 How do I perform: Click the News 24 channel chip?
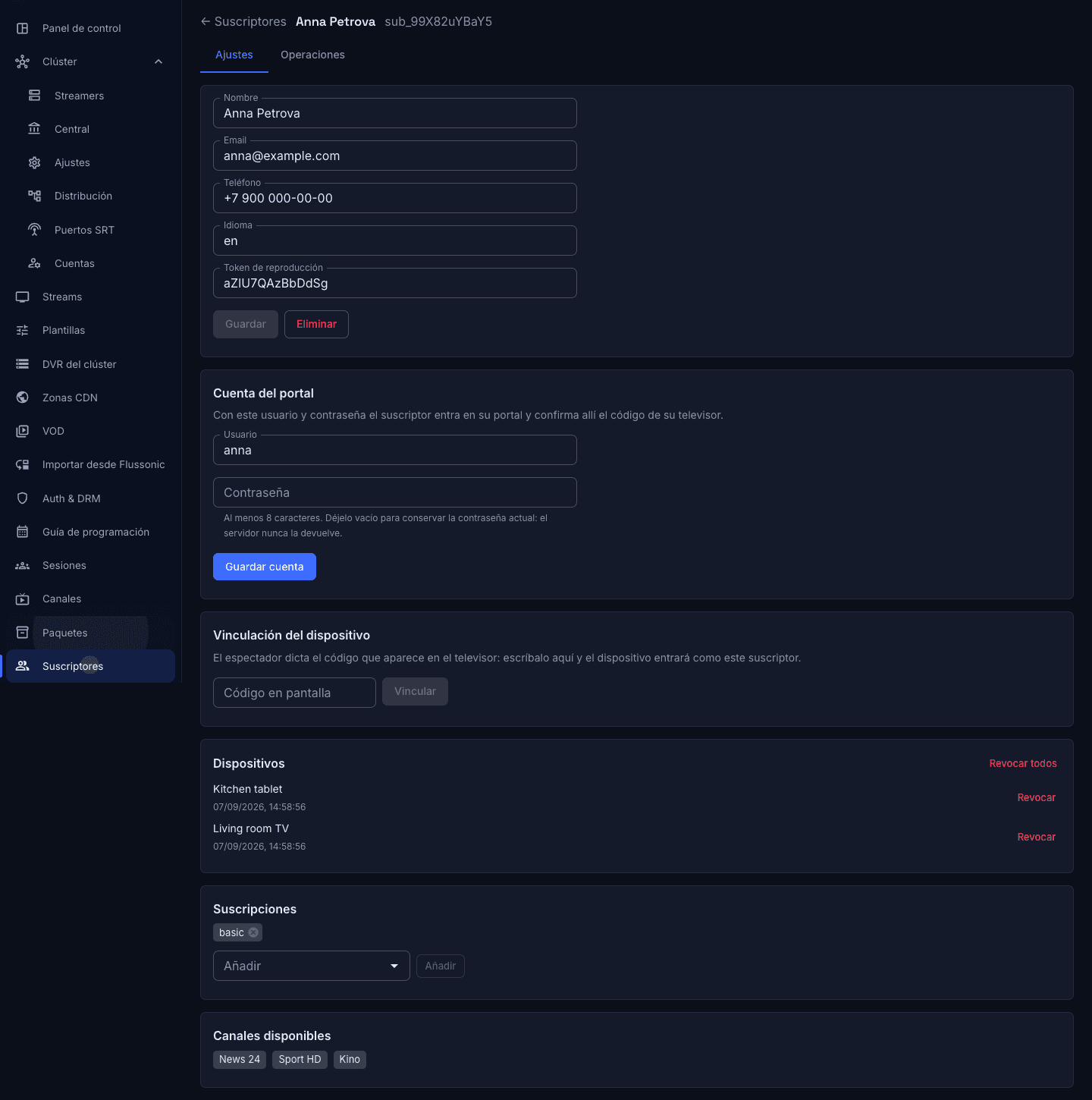[x=240, y=1059]
